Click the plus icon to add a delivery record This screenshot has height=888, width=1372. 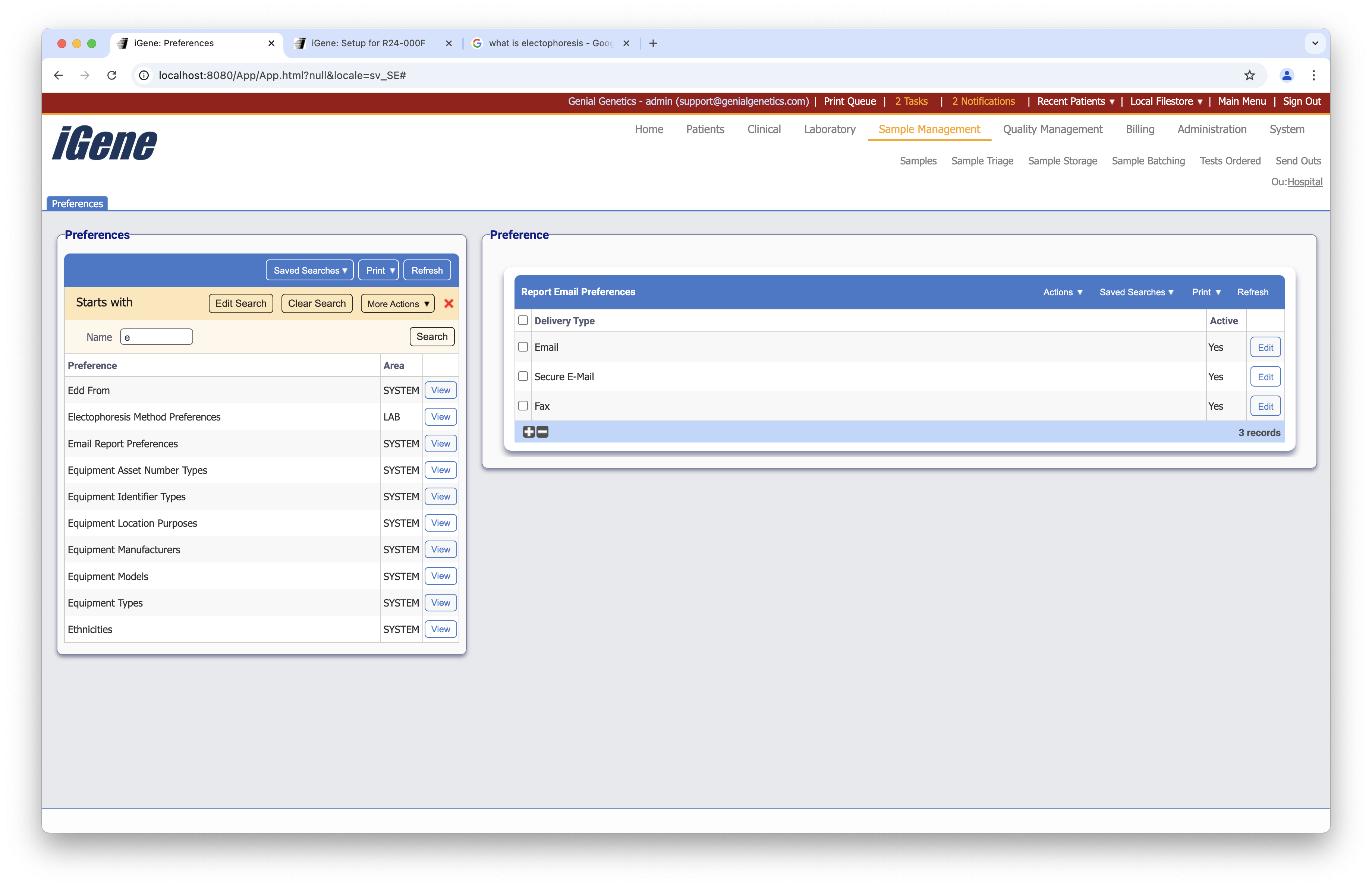point(528,432)
